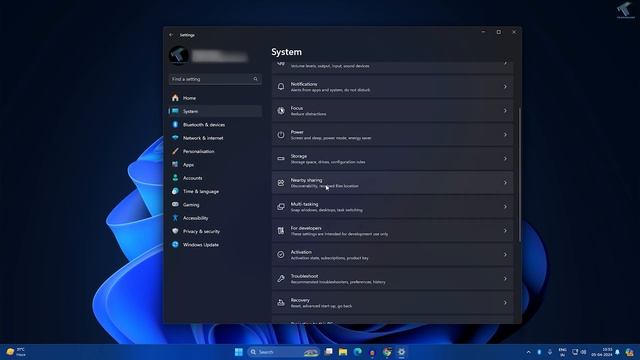
Task: Click the Multi-tasking windows icon
Action: coord(281,207)
